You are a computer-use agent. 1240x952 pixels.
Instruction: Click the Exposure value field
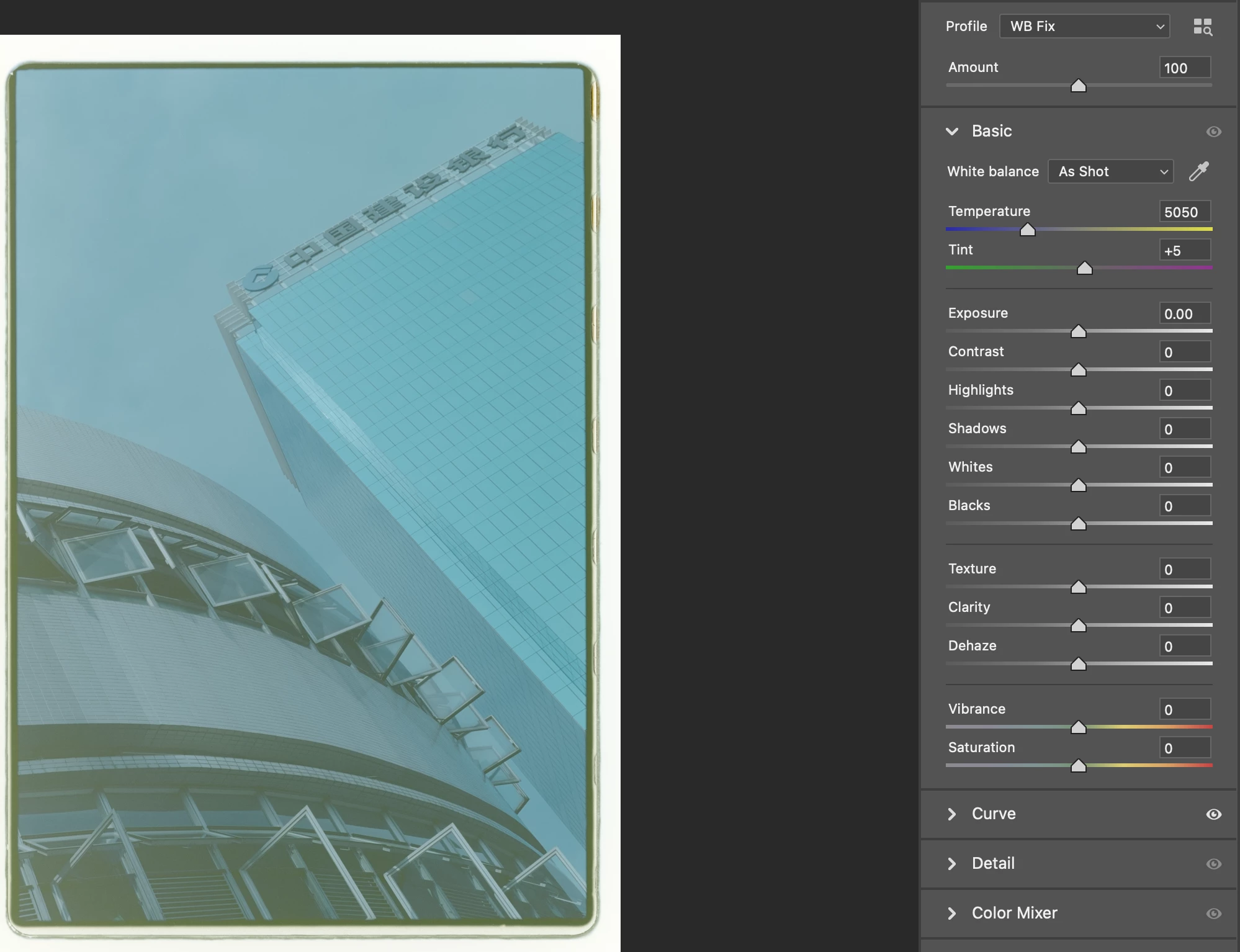tap(1184, 313)
